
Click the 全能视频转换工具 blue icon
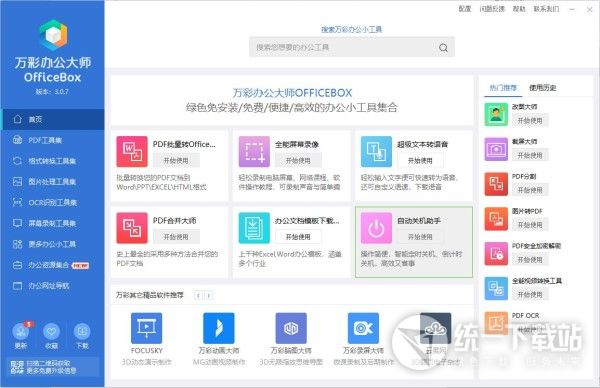(x=496, y=289)
